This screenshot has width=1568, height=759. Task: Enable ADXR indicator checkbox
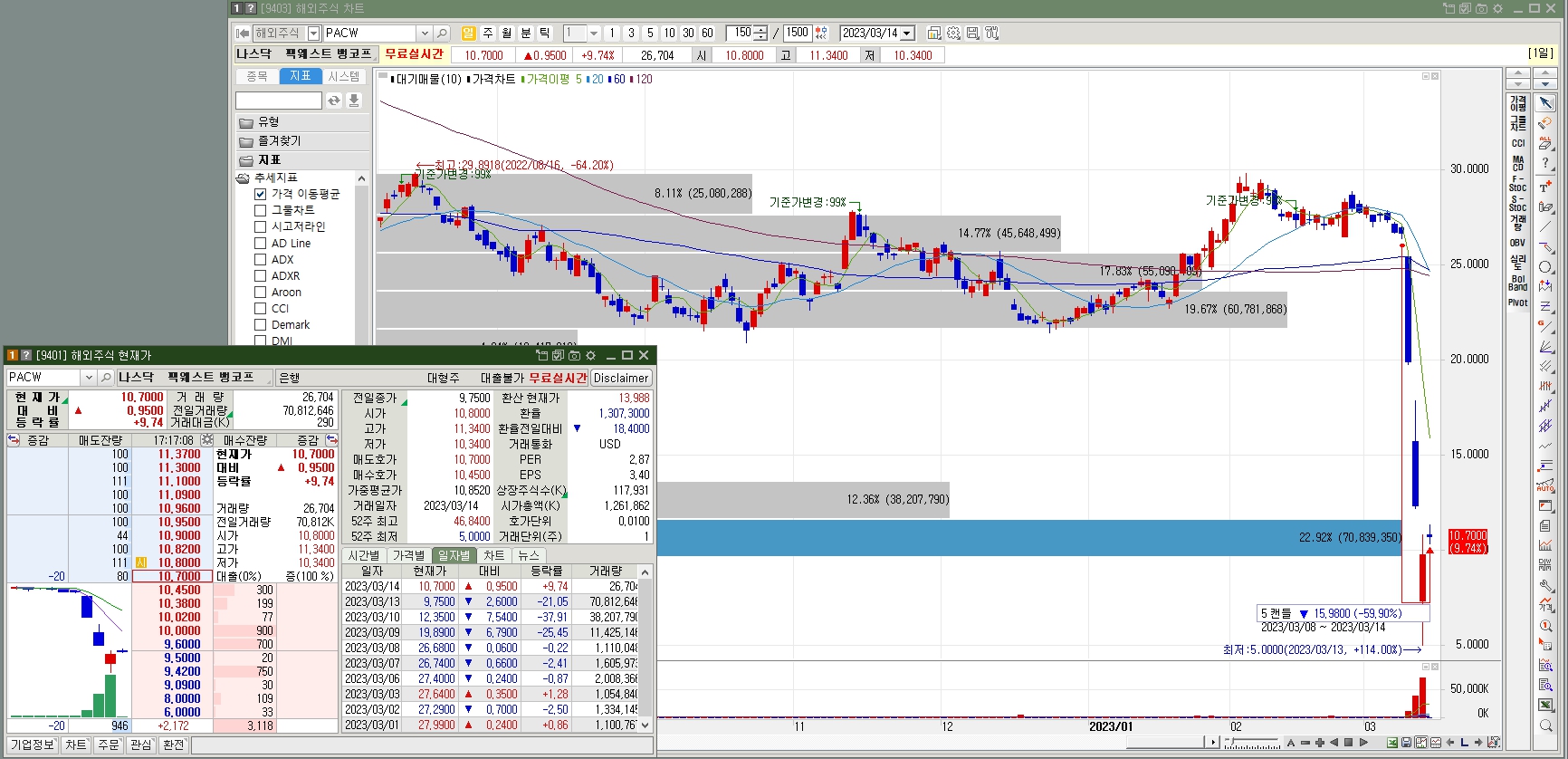[x=260, y=275]
